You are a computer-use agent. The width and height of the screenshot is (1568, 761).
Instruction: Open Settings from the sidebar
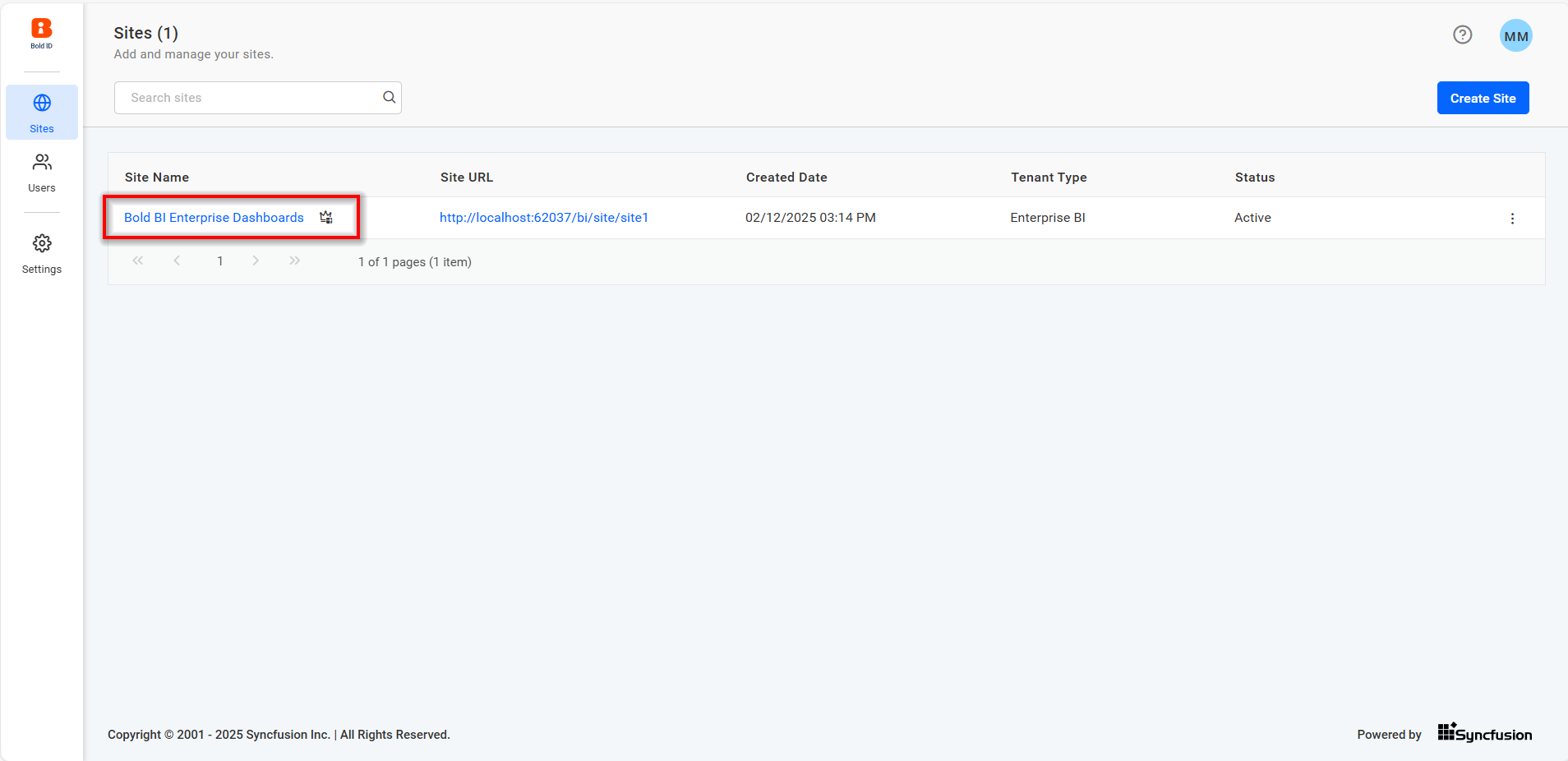[42, 254]
